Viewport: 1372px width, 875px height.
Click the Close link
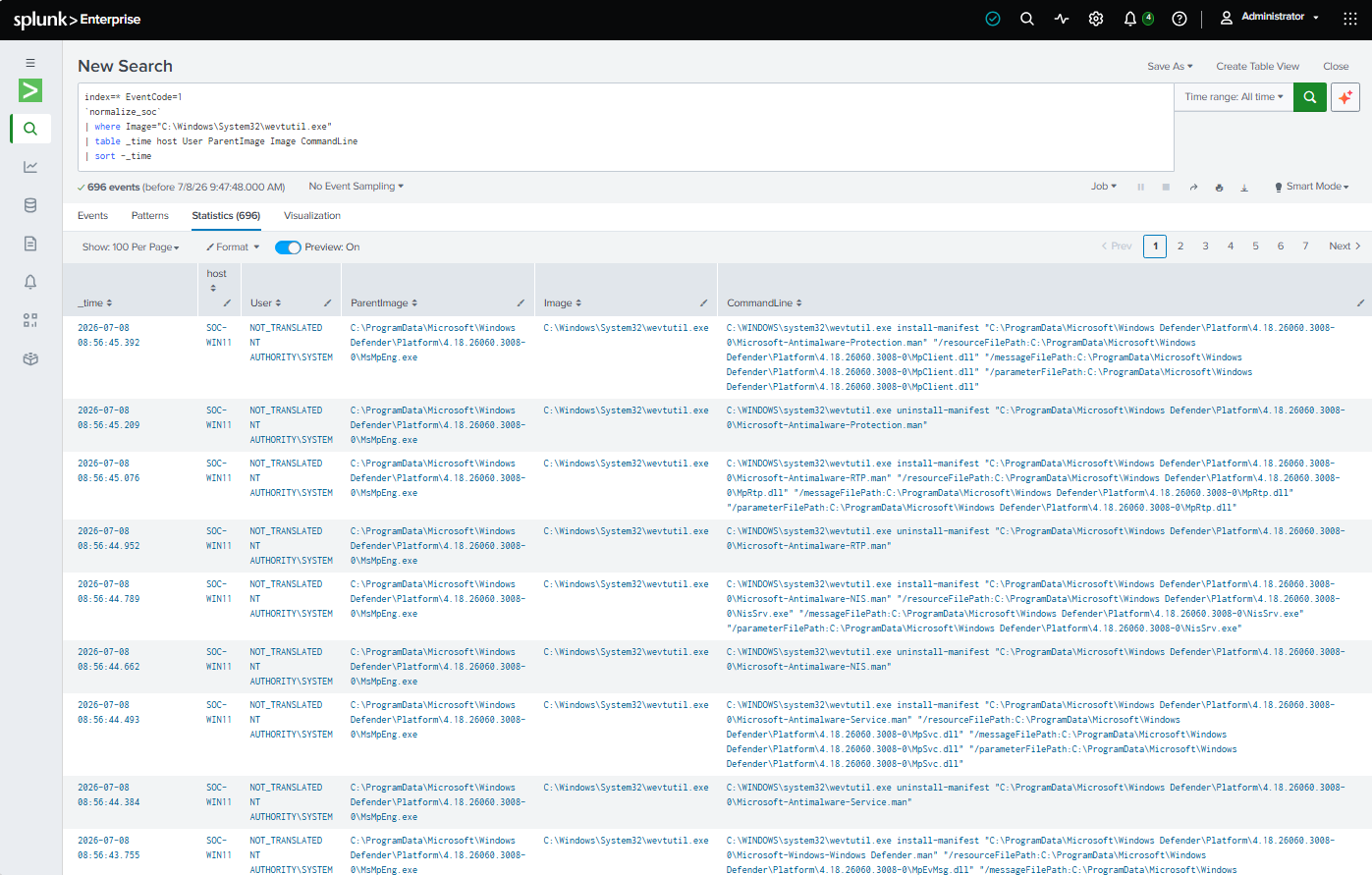pyautogui.click(x=1336, y=67)
